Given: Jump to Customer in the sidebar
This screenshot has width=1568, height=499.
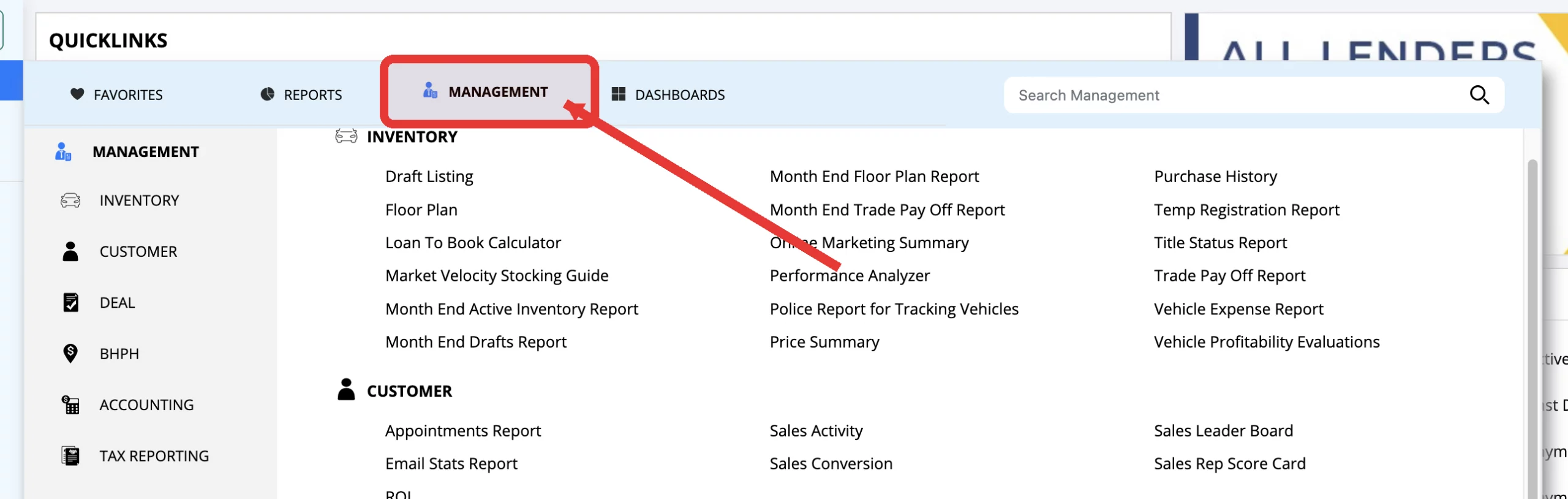Looking at the screenshot, I should tap(138, 251).
